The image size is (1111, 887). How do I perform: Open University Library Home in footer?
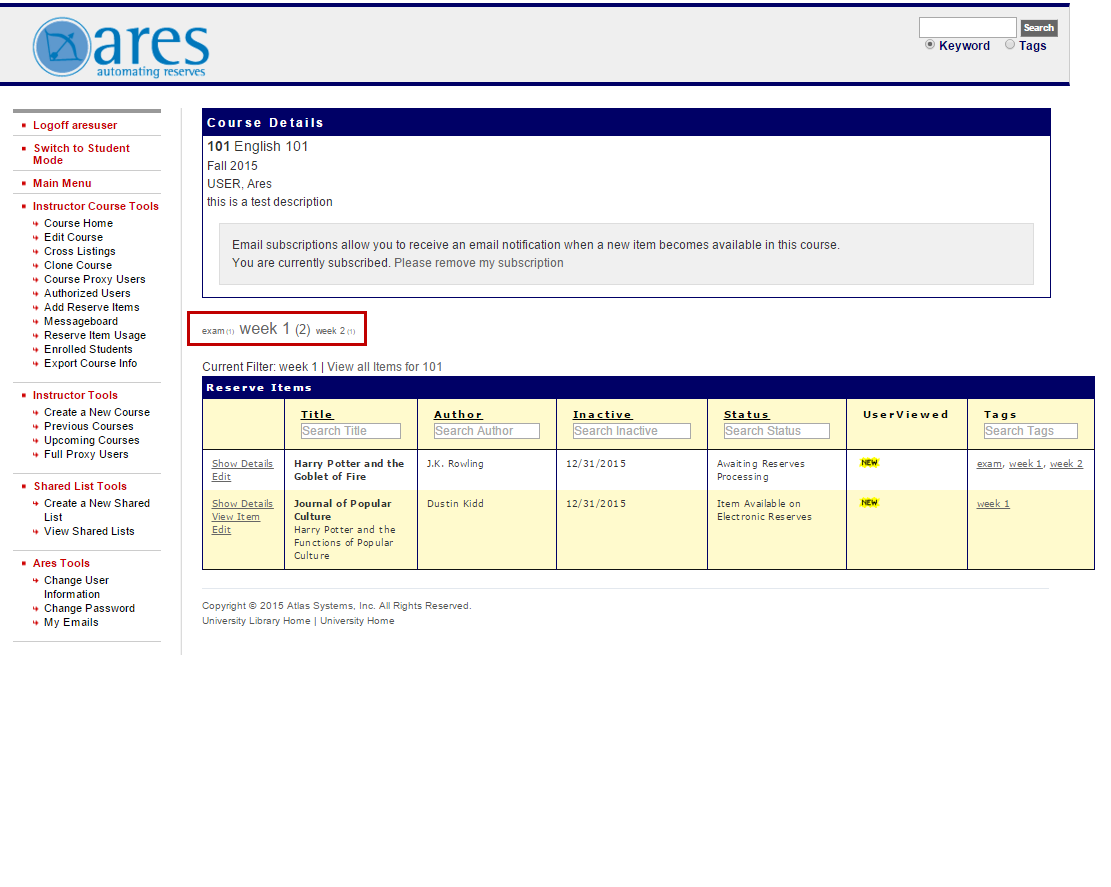point(259,620)
